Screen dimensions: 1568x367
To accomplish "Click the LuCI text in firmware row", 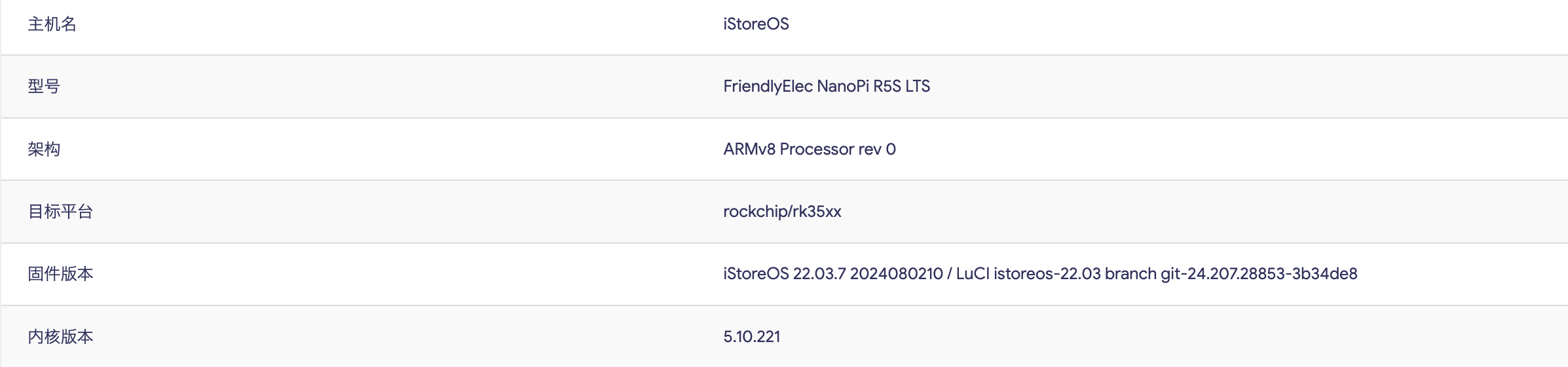I will [973, 274].
